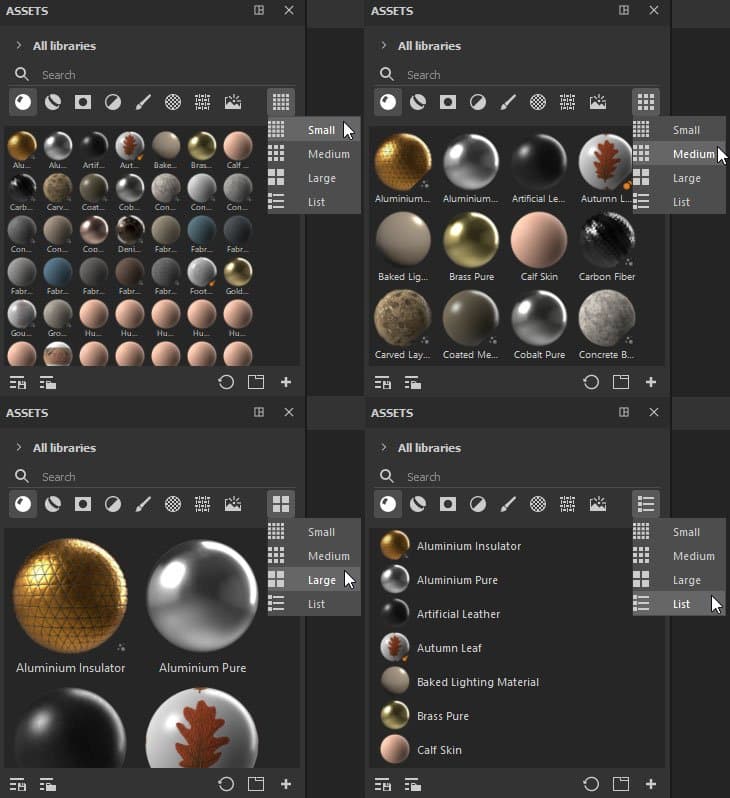Click new folder icon in bottom-right footer
The height and width of the screenshot is (798, 730).
coord(621,784)
